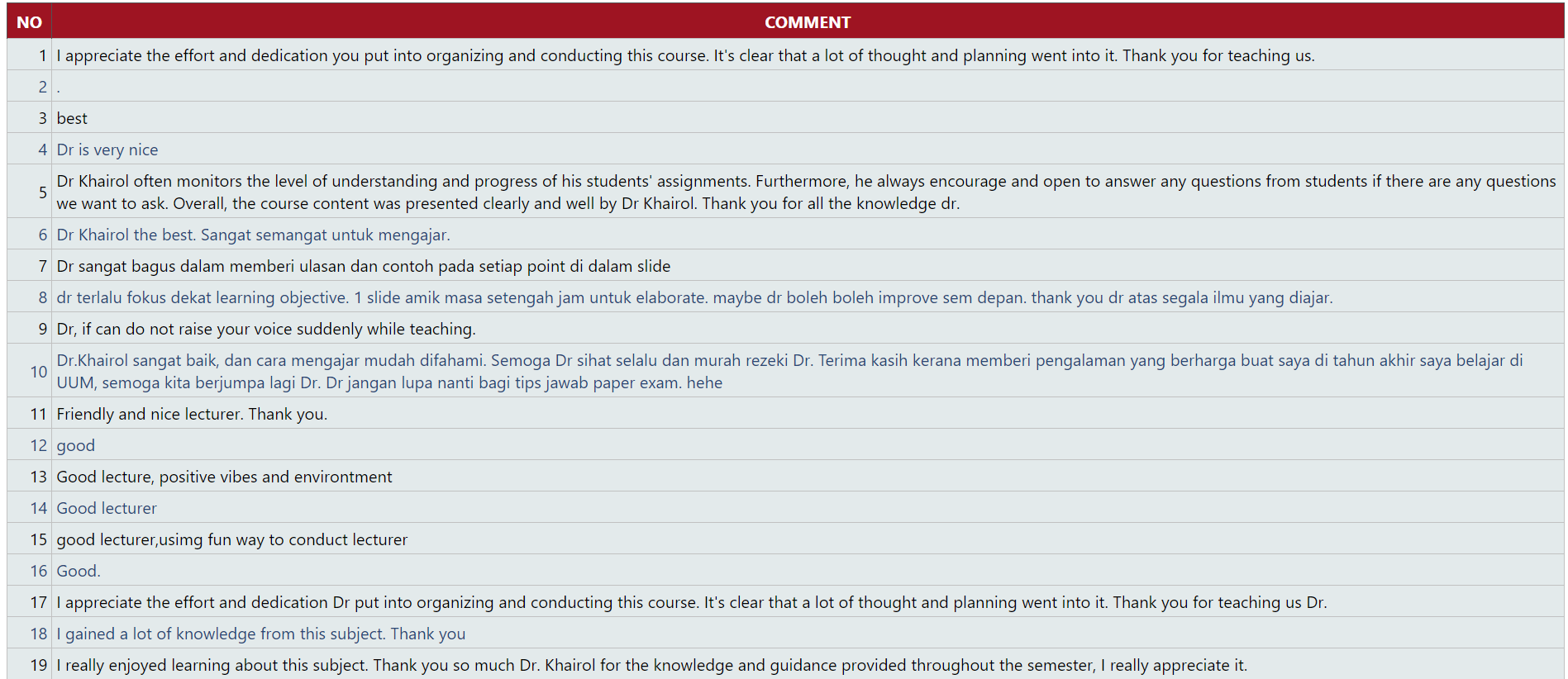This screenshot has height=679, width=1568.
Task: Select the 'Good lecturer' comment in row 14
Action: (x=107, y=508)
